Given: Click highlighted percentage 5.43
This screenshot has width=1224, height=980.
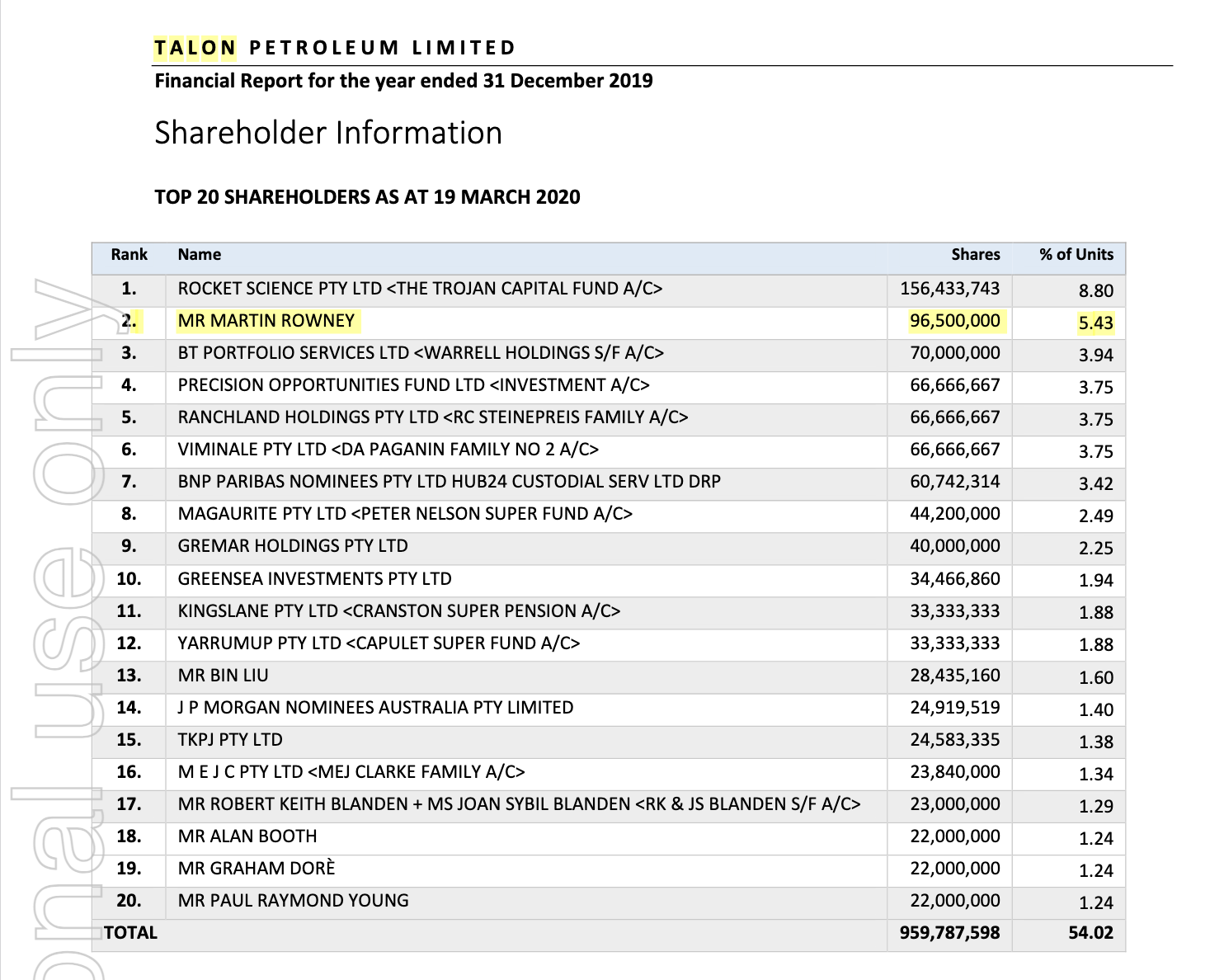Looking at the screenshot, I should (x=1096, y=323).
